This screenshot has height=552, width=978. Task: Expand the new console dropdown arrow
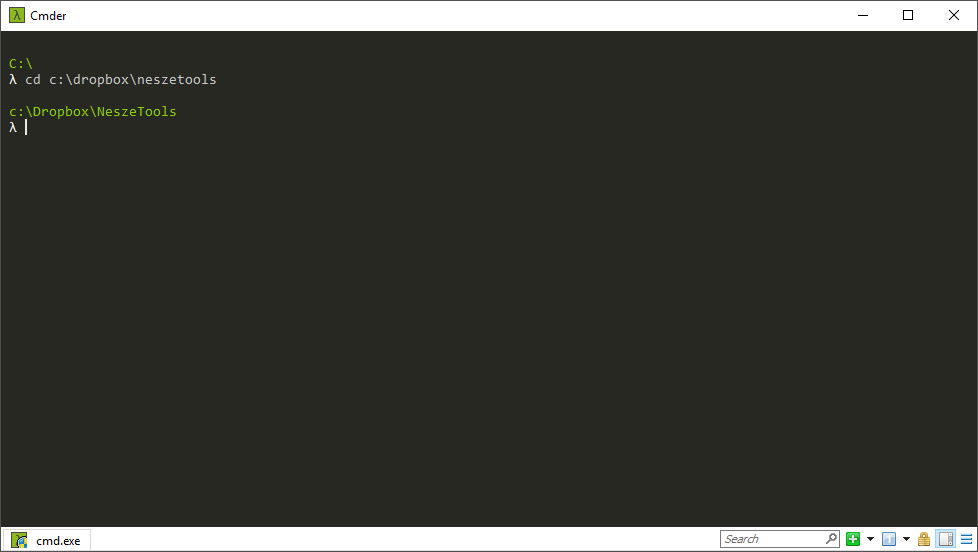click(870, 539)
